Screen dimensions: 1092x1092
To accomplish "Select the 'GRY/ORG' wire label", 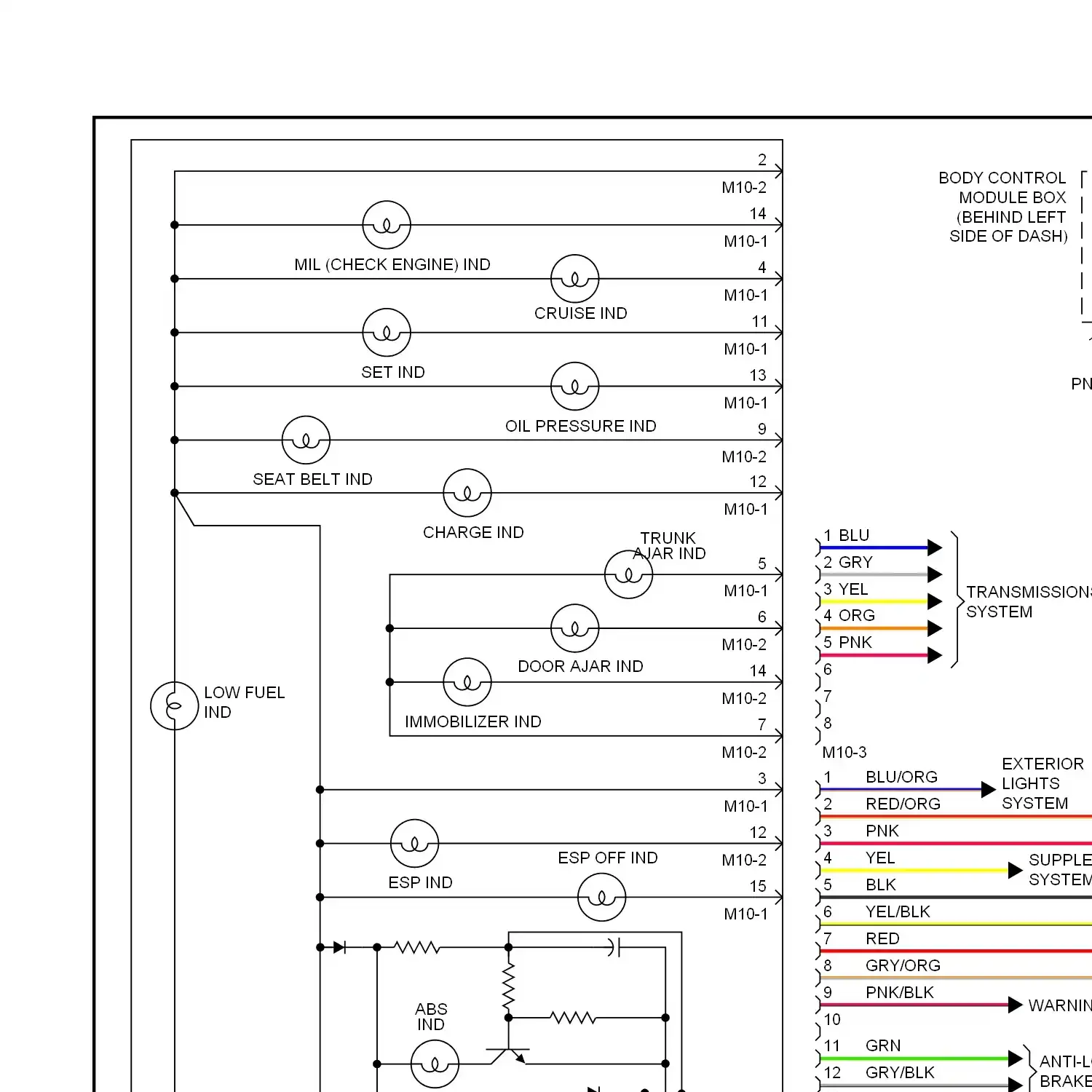I will [903, 965].
